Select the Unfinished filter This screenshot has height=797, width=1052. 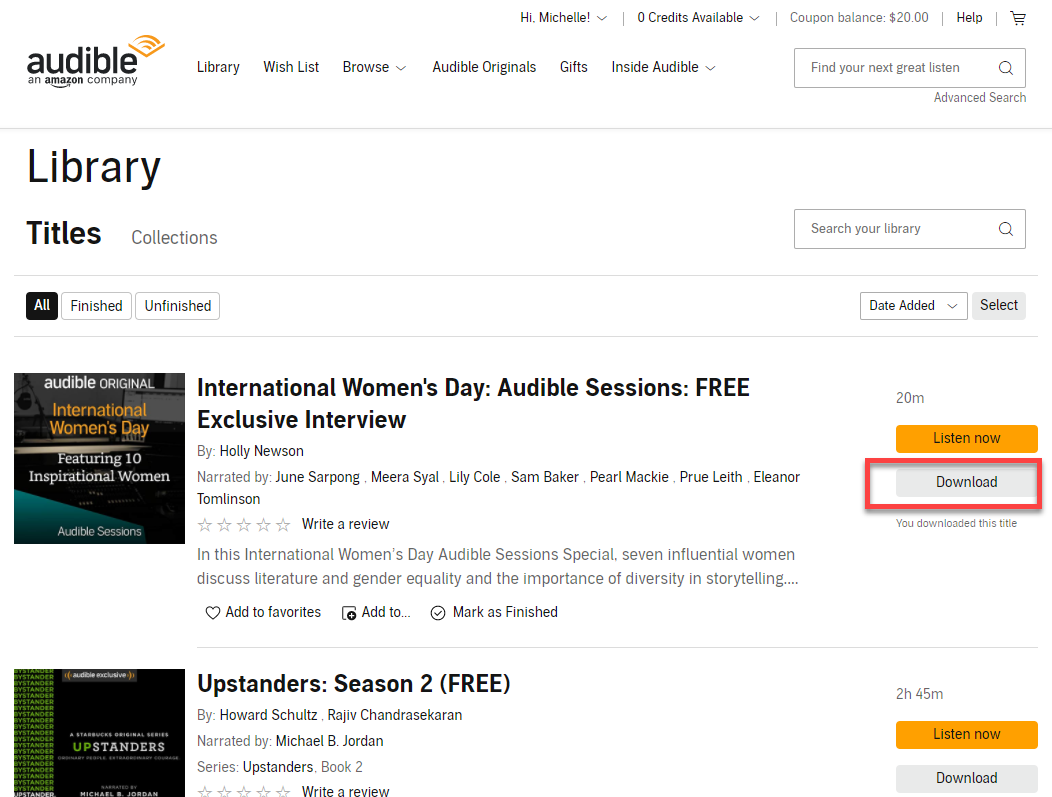coord(177,305)
